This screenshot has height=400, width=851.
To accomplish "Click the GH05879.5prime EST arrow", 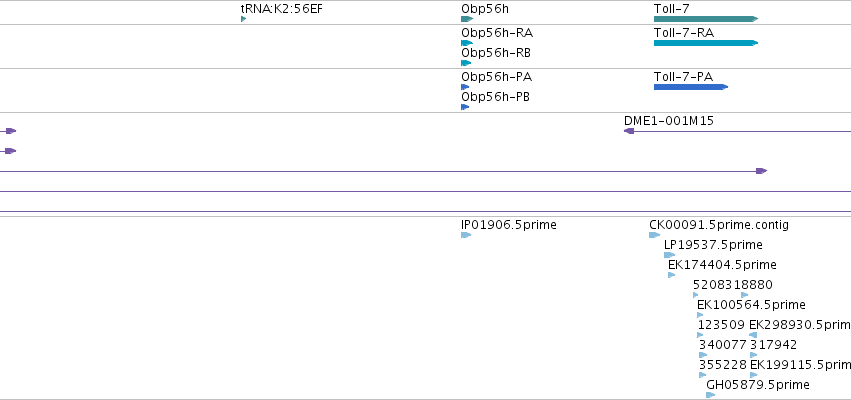I will coord(711,395).
